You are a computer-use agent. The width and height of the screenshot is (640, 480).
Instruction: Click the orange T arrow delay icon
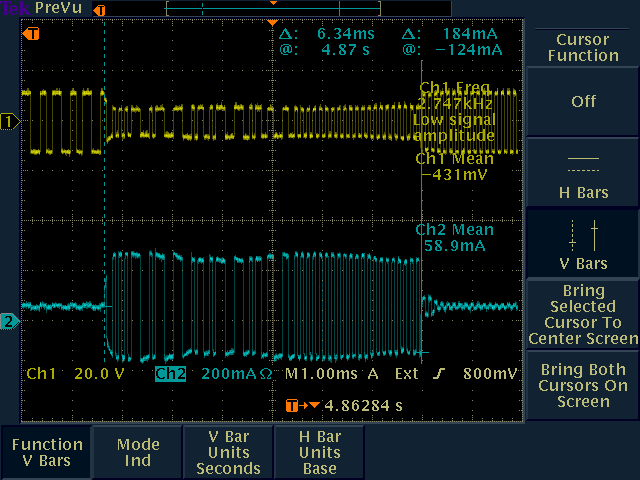[x=302, y=406]
